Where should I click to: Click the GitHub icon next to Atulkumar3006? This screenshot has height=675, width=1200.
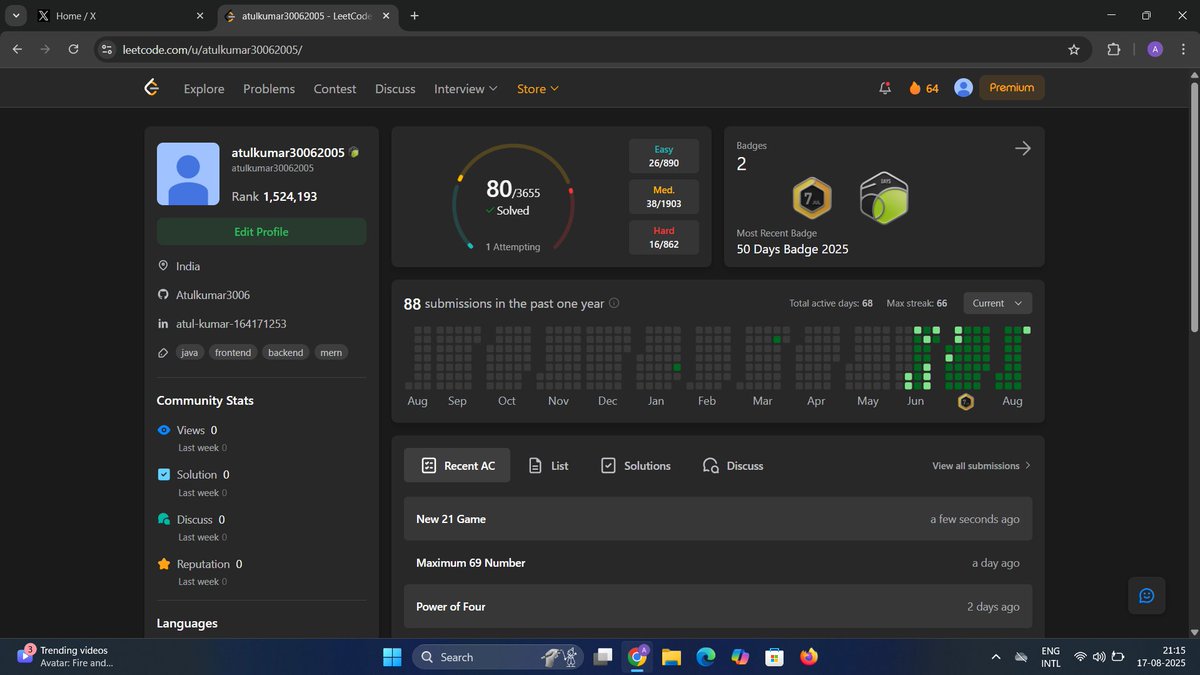[x=164, y=295]
